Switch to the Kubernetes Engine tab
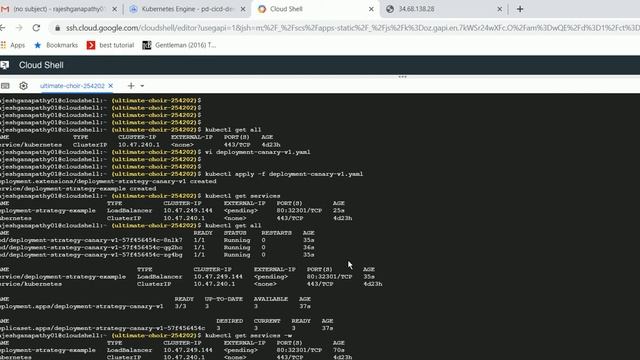This screenshot has height=360, width=640. (x=187, y=9)
